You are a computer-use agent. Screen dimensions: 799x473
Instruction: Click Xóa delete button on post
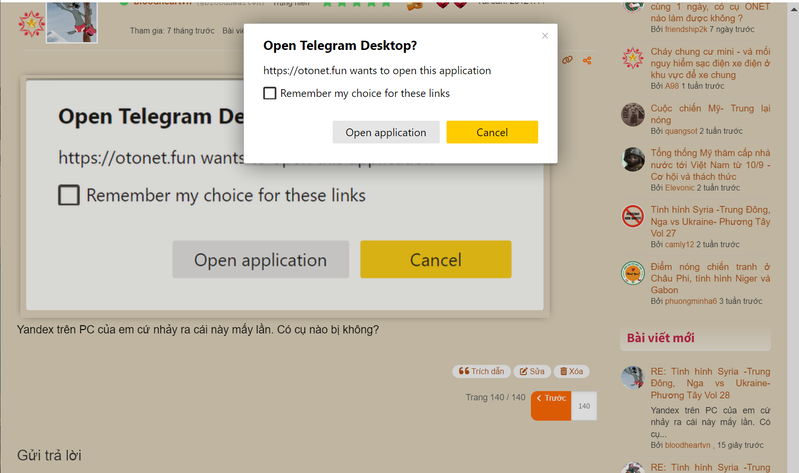coord(571,371)
